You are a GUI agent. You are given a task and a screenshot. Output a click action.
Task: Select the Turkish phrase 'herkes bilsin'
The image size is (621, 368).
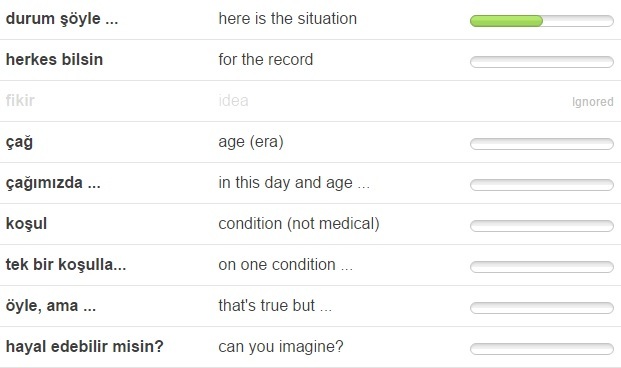tap(54, 60)
